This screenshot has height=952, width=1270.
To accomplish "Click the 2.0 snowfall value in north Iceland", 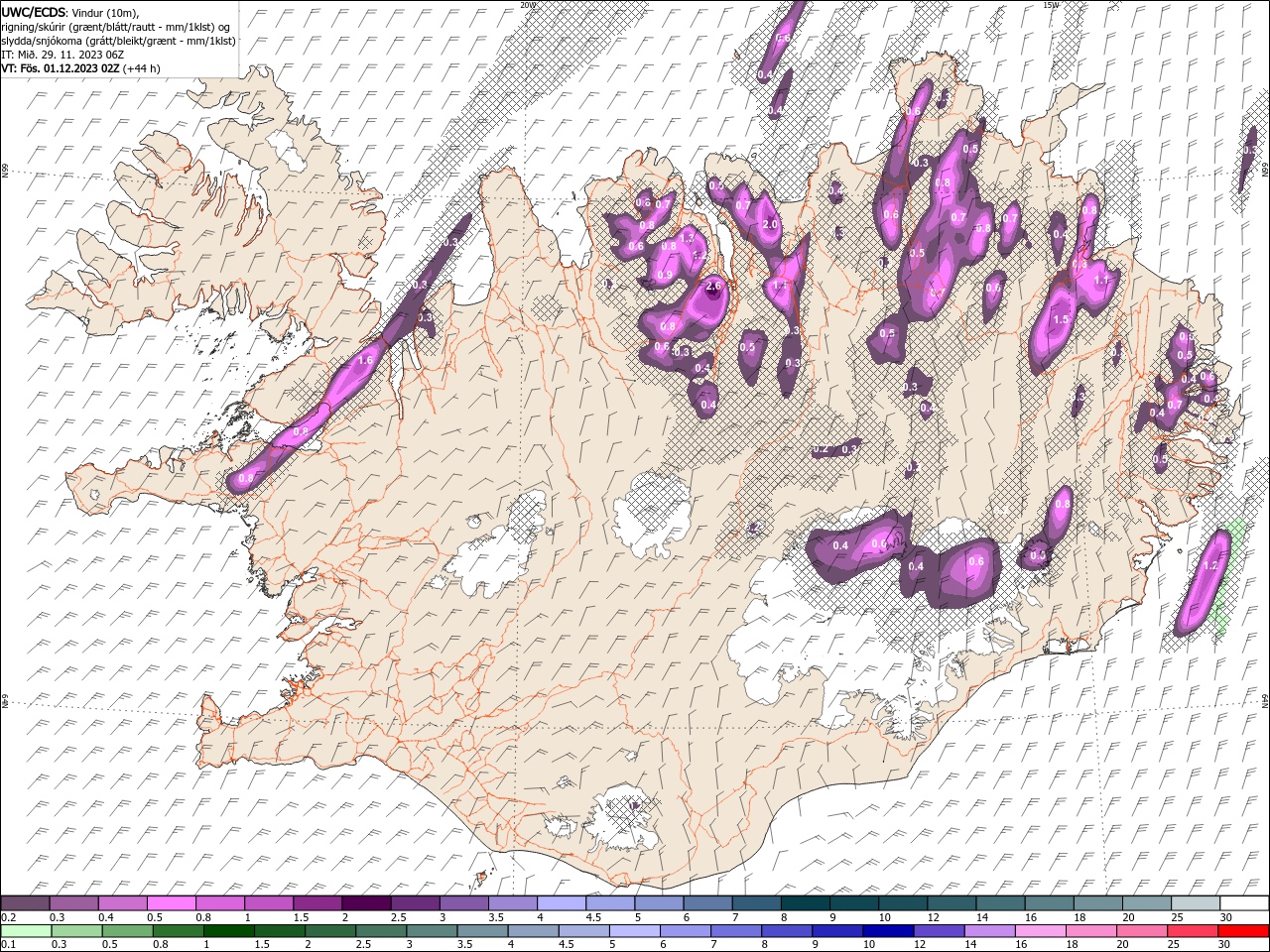I will (x=770, y=224).
